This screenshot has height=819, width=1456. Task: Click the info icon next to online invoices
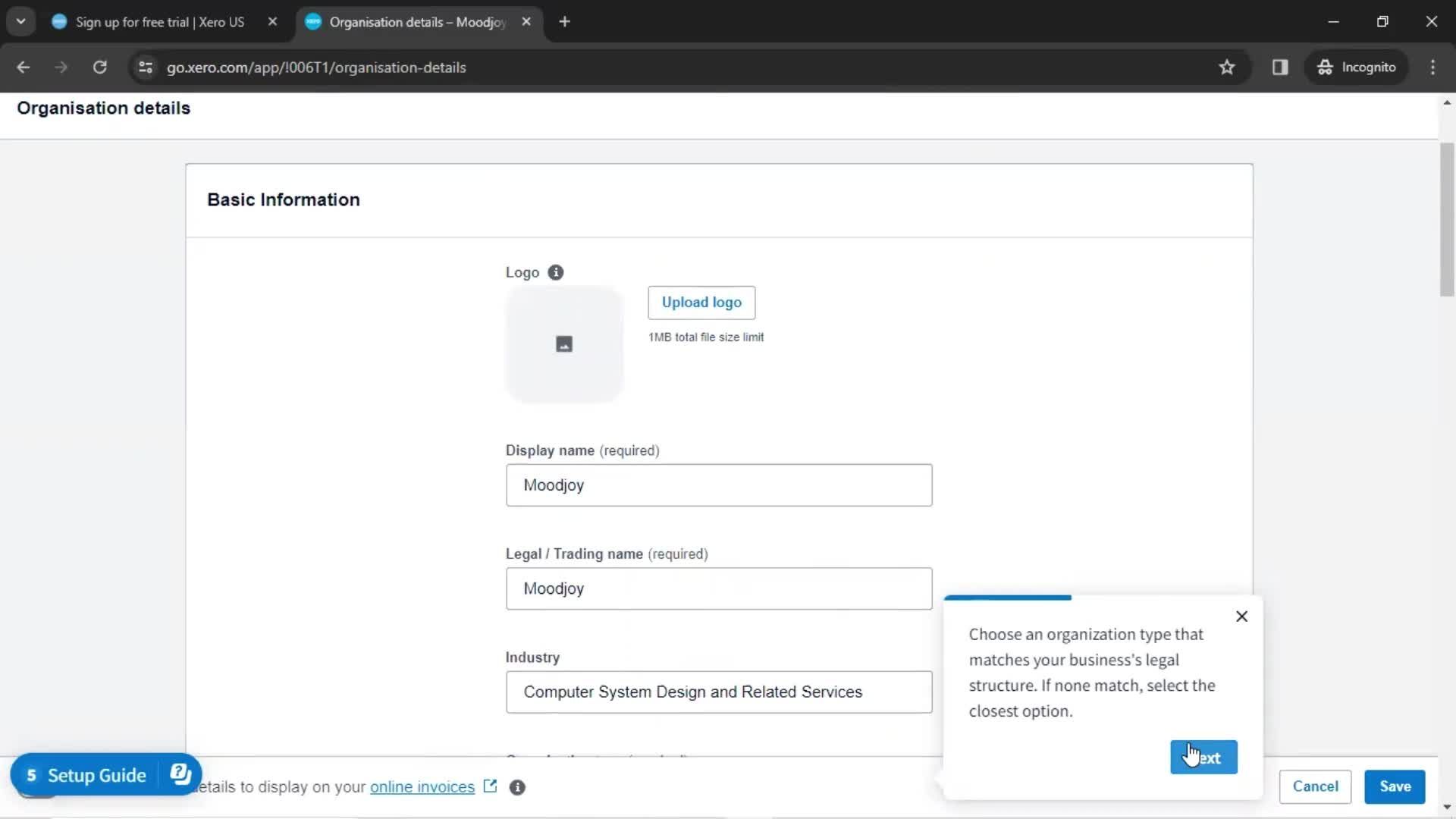(x=517, y=787)
